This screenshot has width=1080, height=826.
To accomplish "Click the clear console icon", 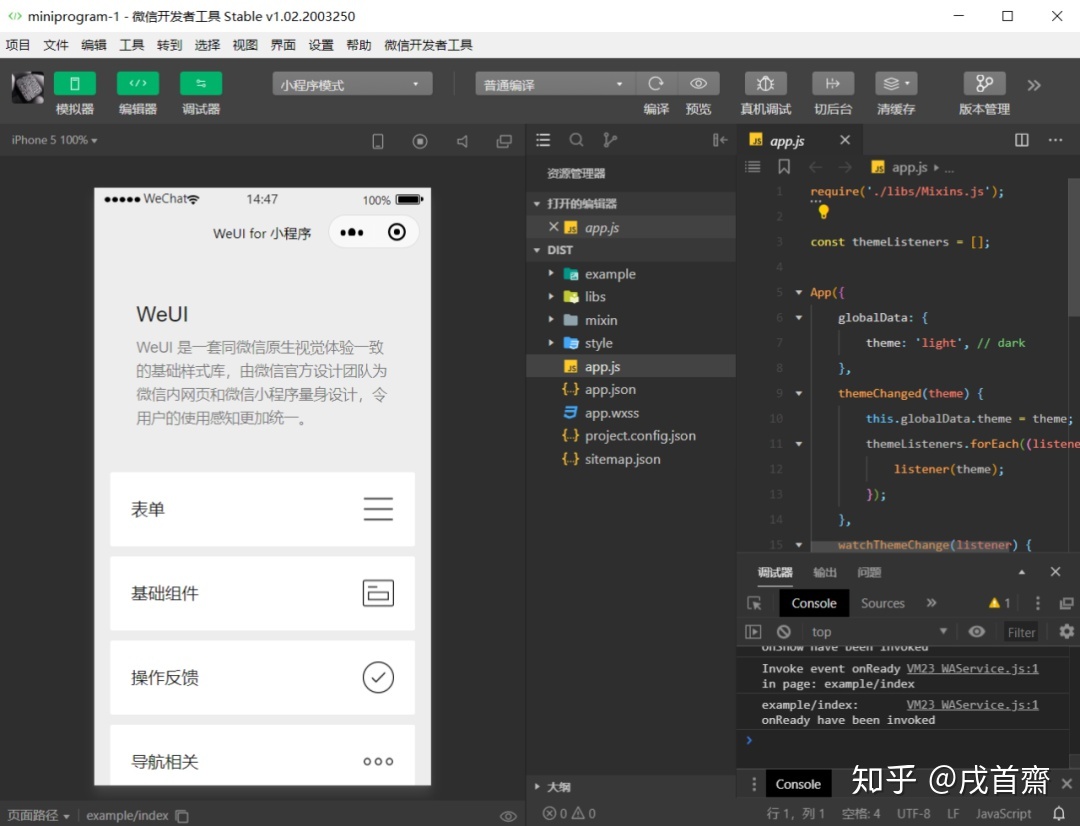I will pyautogui.click(x=784, y=632).
